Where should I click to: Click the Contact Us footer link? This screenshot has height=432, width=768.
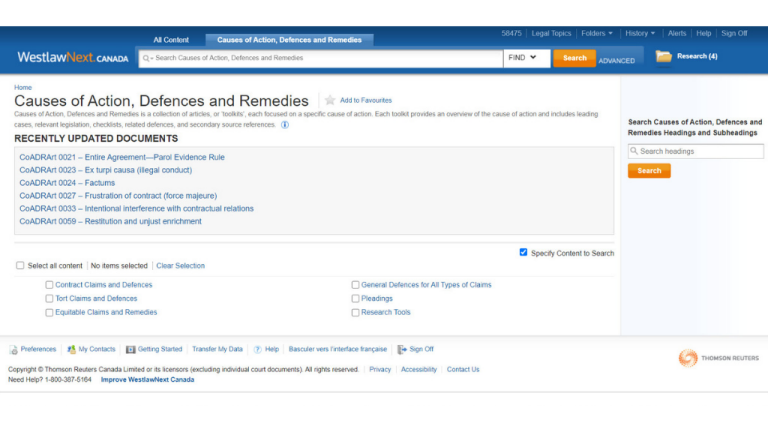463,369
